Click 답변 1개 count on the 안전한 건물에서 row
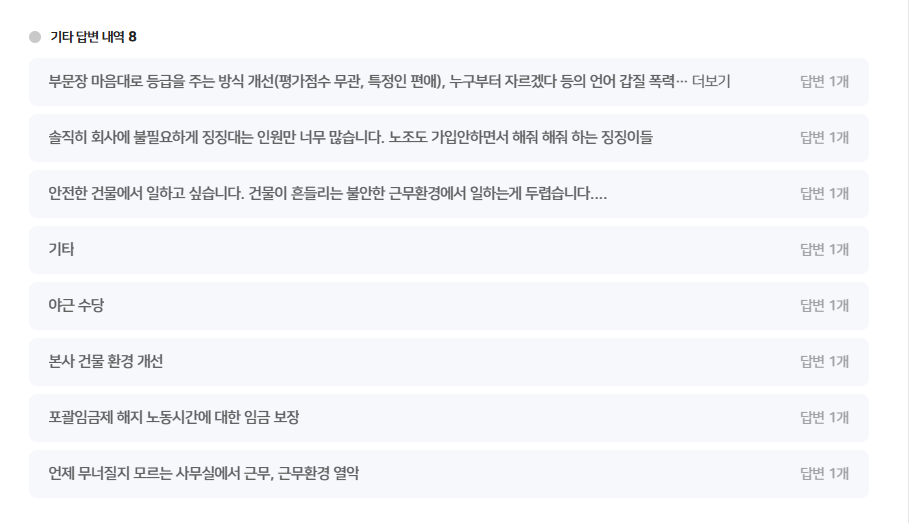The image size is (920, 523). [824, 193]
